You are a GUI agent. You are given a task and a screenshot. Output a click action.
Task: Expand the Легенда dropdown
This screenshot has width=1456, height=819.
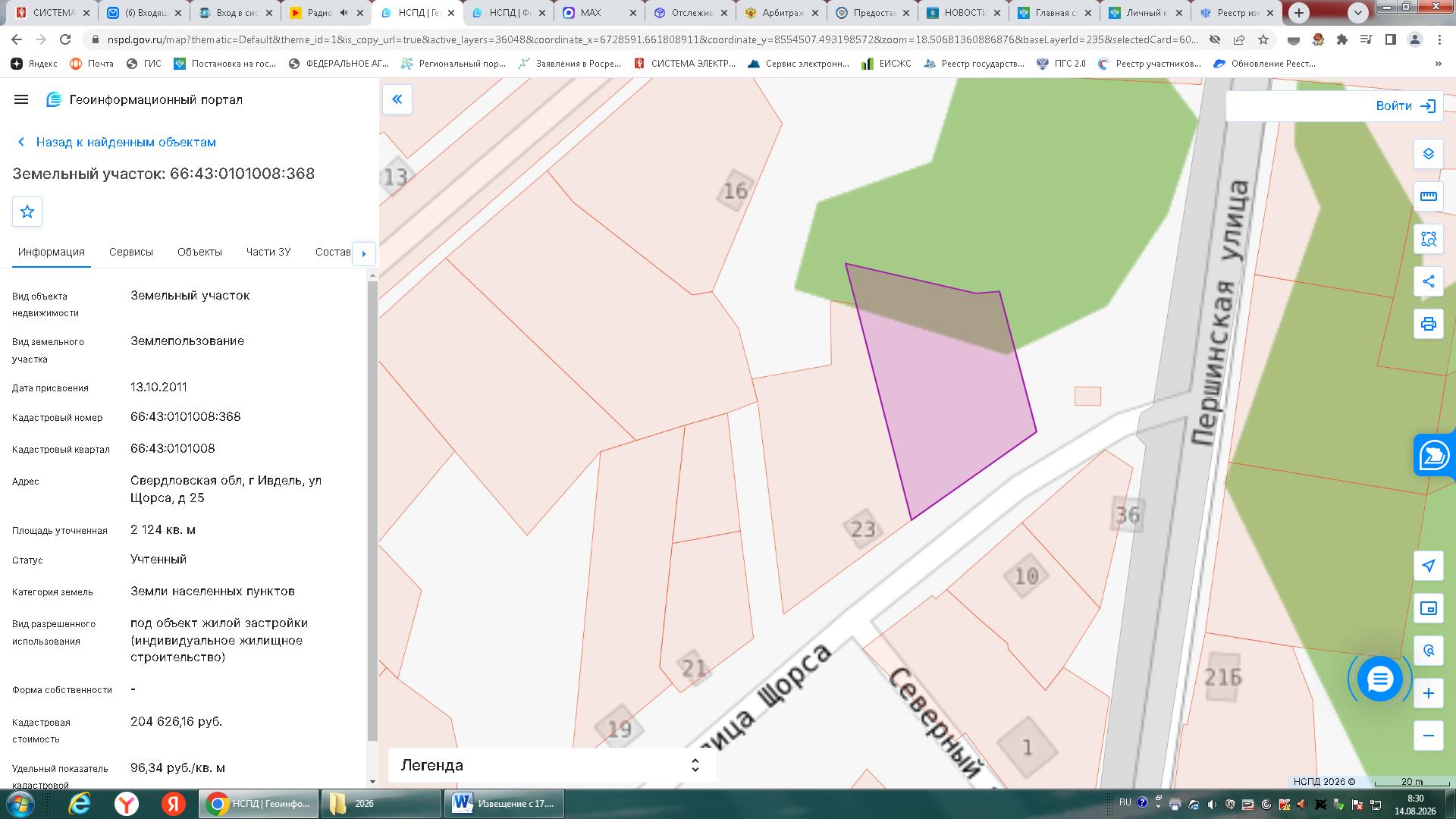point(552,765)
